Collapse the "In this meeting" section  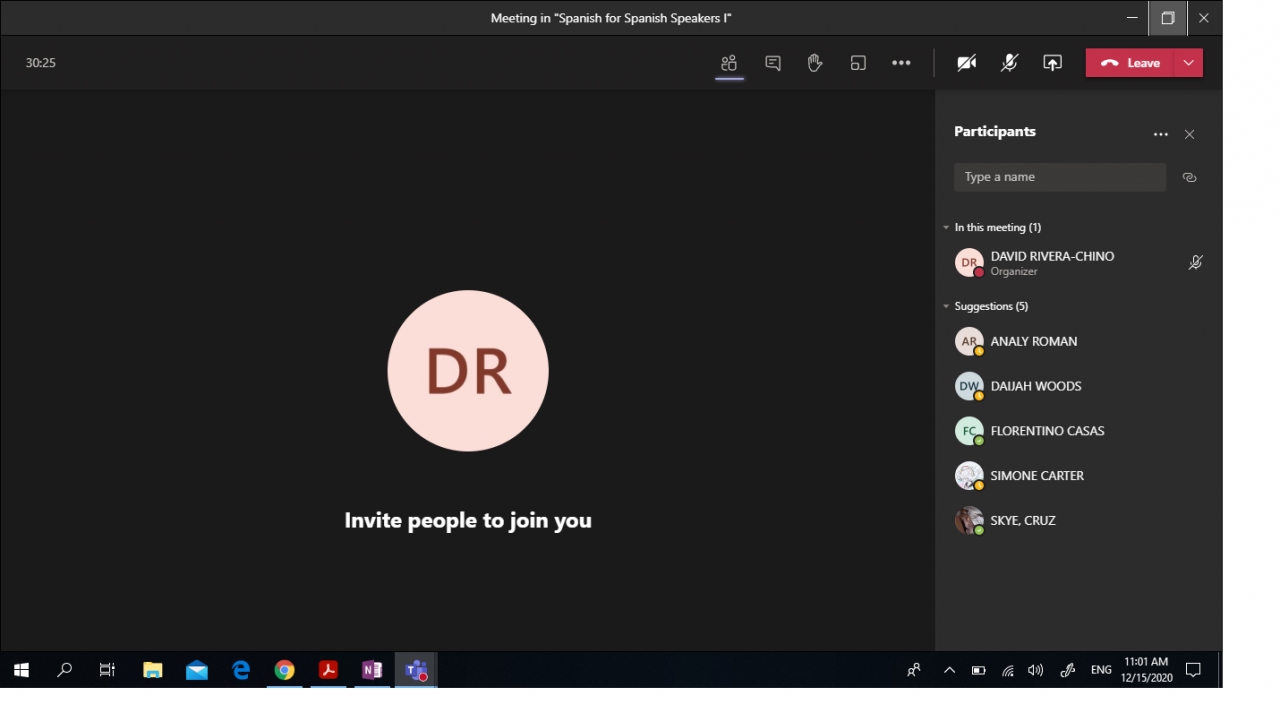(946, 228)
